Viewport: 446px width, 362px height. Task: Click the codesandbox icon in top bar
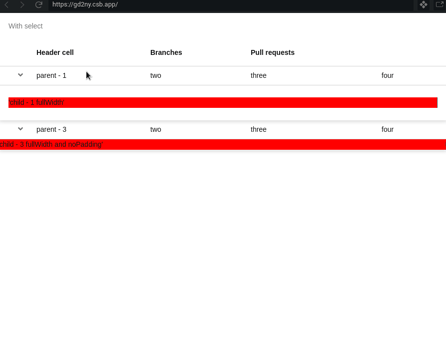[x=423, y=5]
